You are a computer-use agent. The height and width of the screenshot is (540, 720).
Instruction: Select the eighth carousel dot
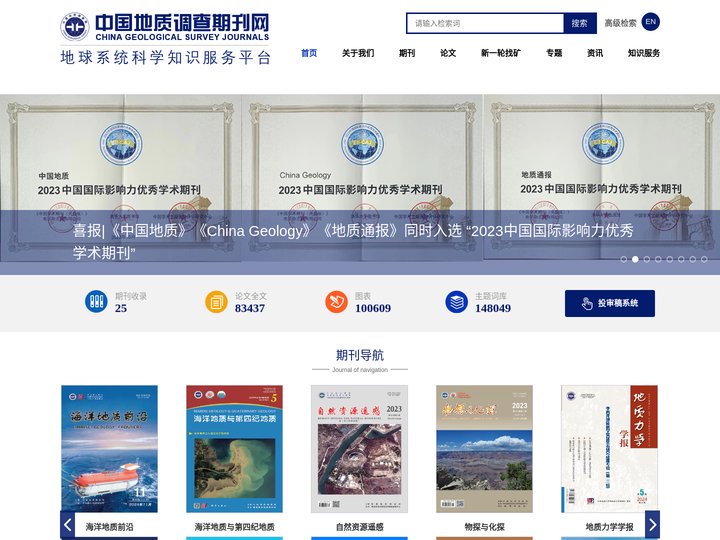(704, 259)
